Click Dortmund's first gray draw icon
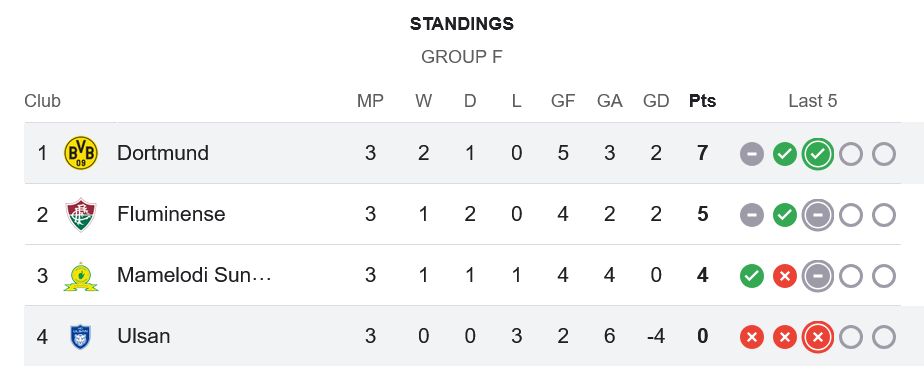 tap(752, 154)
